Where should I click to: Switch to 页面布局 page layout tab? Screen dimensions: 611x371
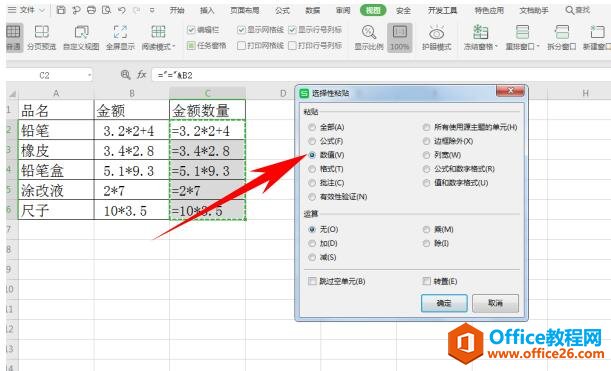tap(245, 10)
